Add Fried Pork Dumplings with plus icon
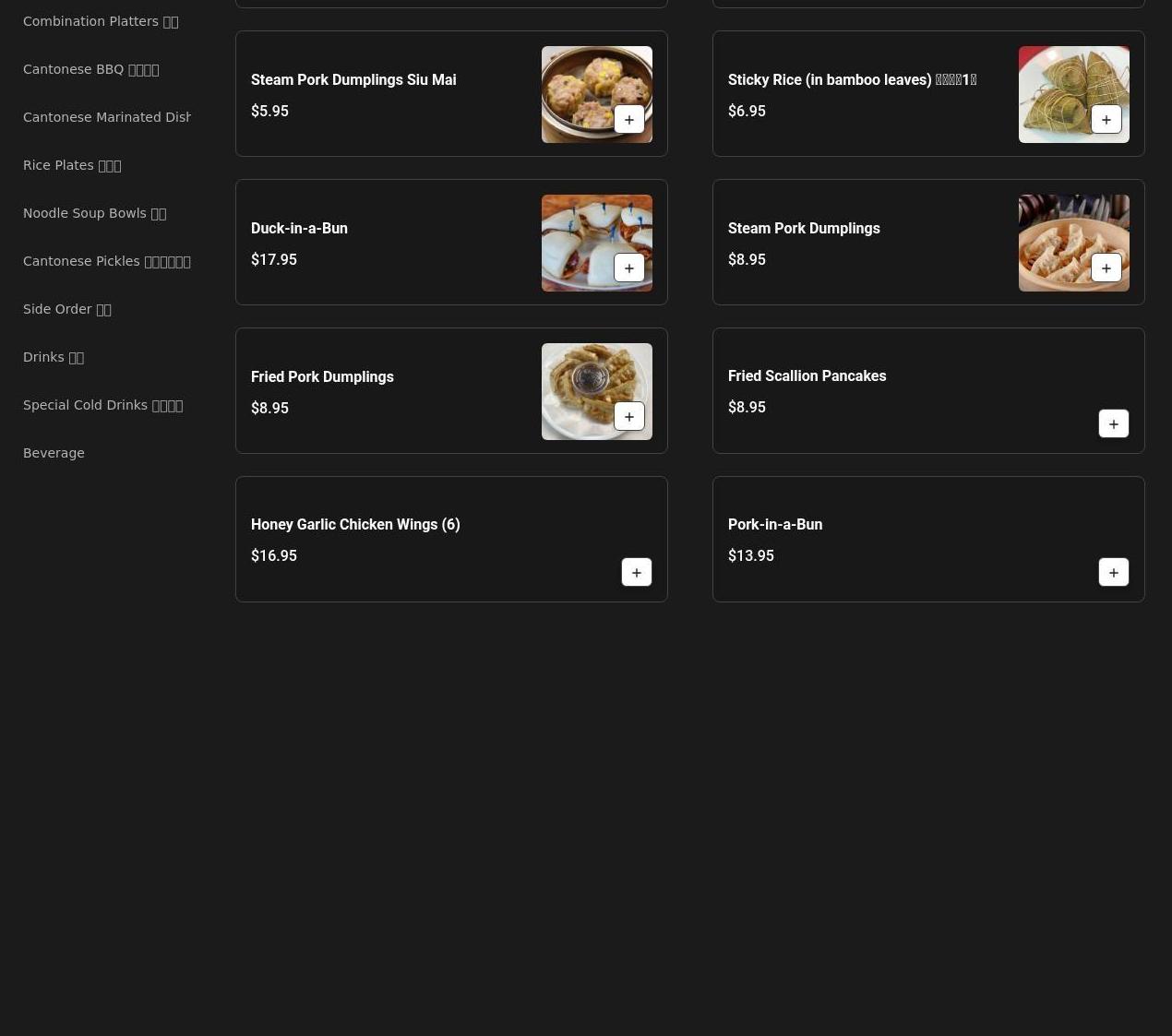The width and height of the screenshot is (1172, 1036). click(629, 416)
